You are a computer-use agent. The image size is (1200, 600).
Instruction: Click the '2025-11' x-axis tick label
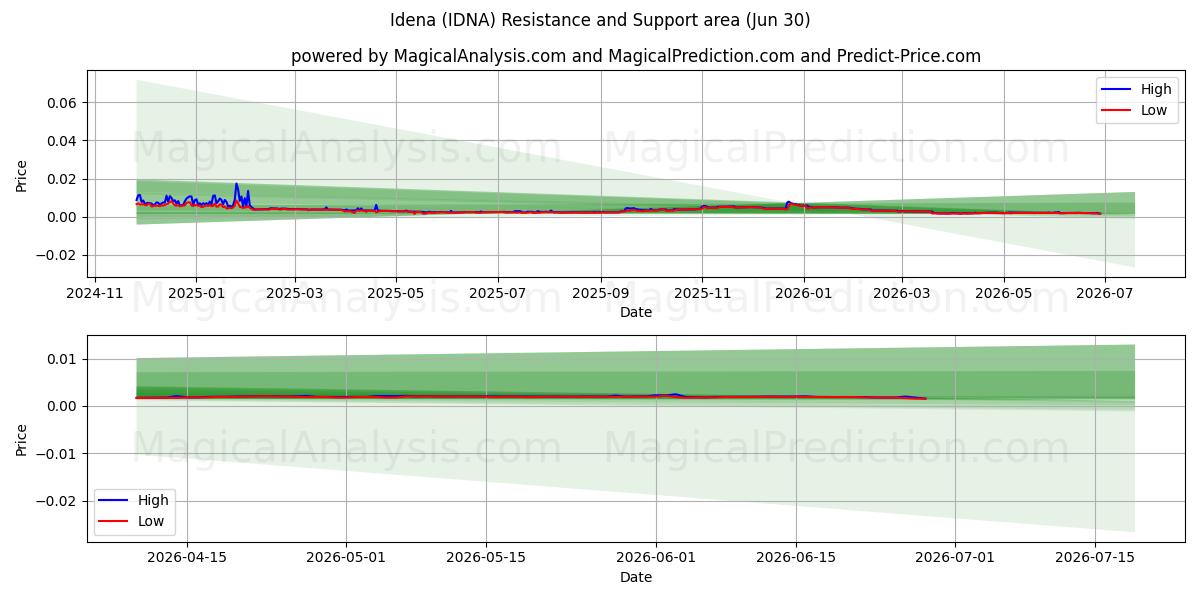pyautogui.click(x=702, y=293)
